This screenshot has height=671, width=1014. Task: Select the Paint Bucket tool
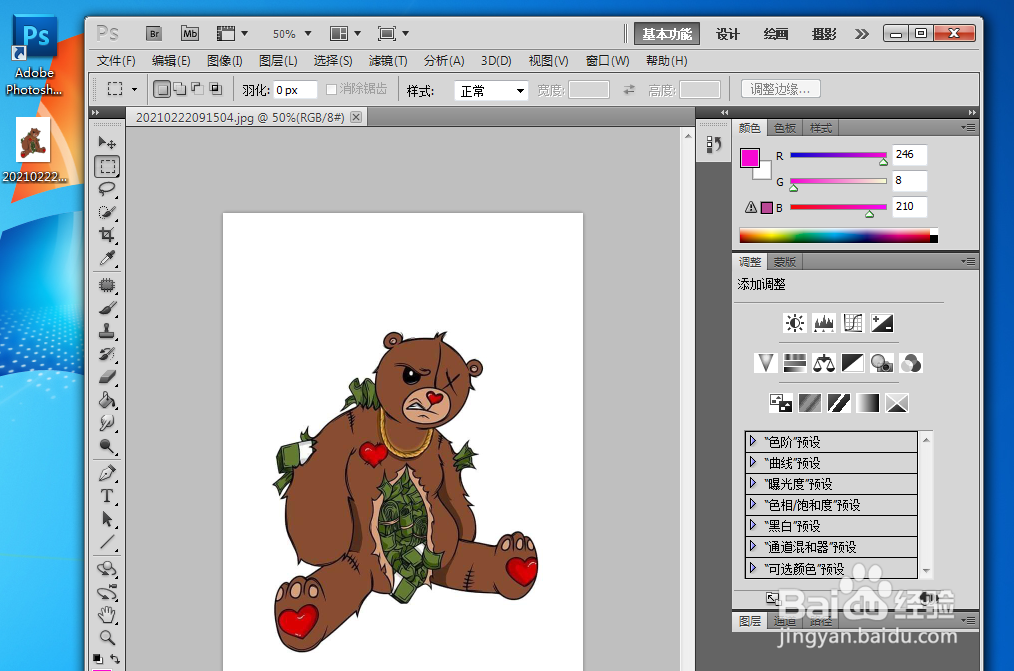[x=107, y=400]
